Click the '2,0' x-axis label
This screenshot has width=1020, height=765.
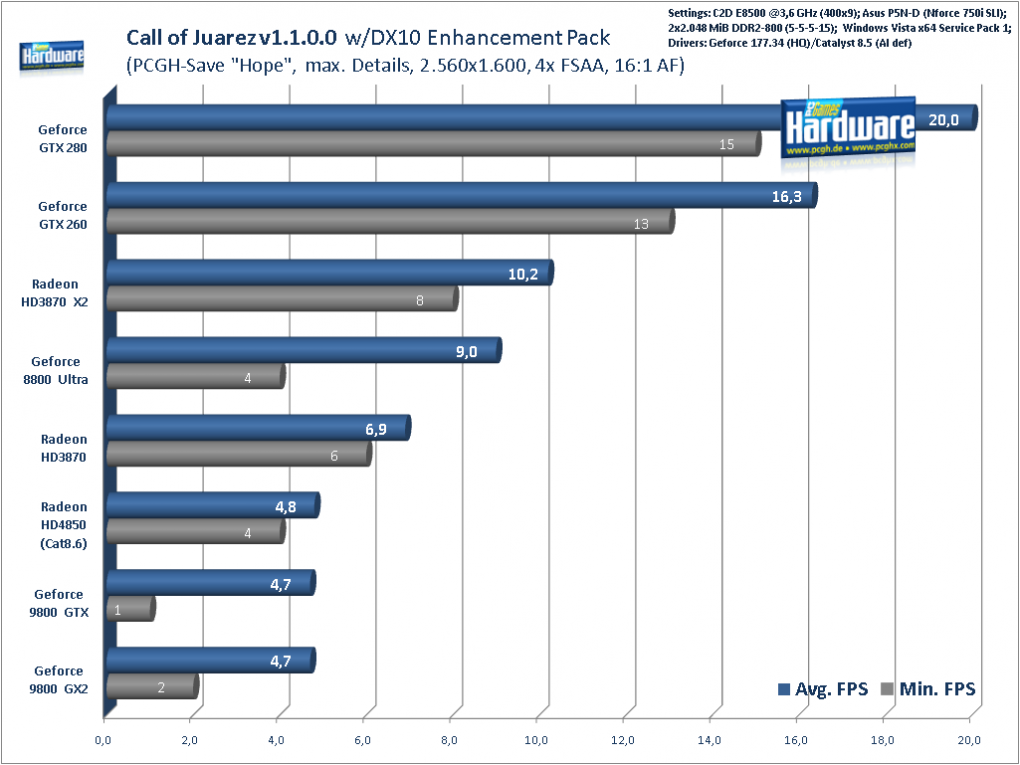(189, 740)
